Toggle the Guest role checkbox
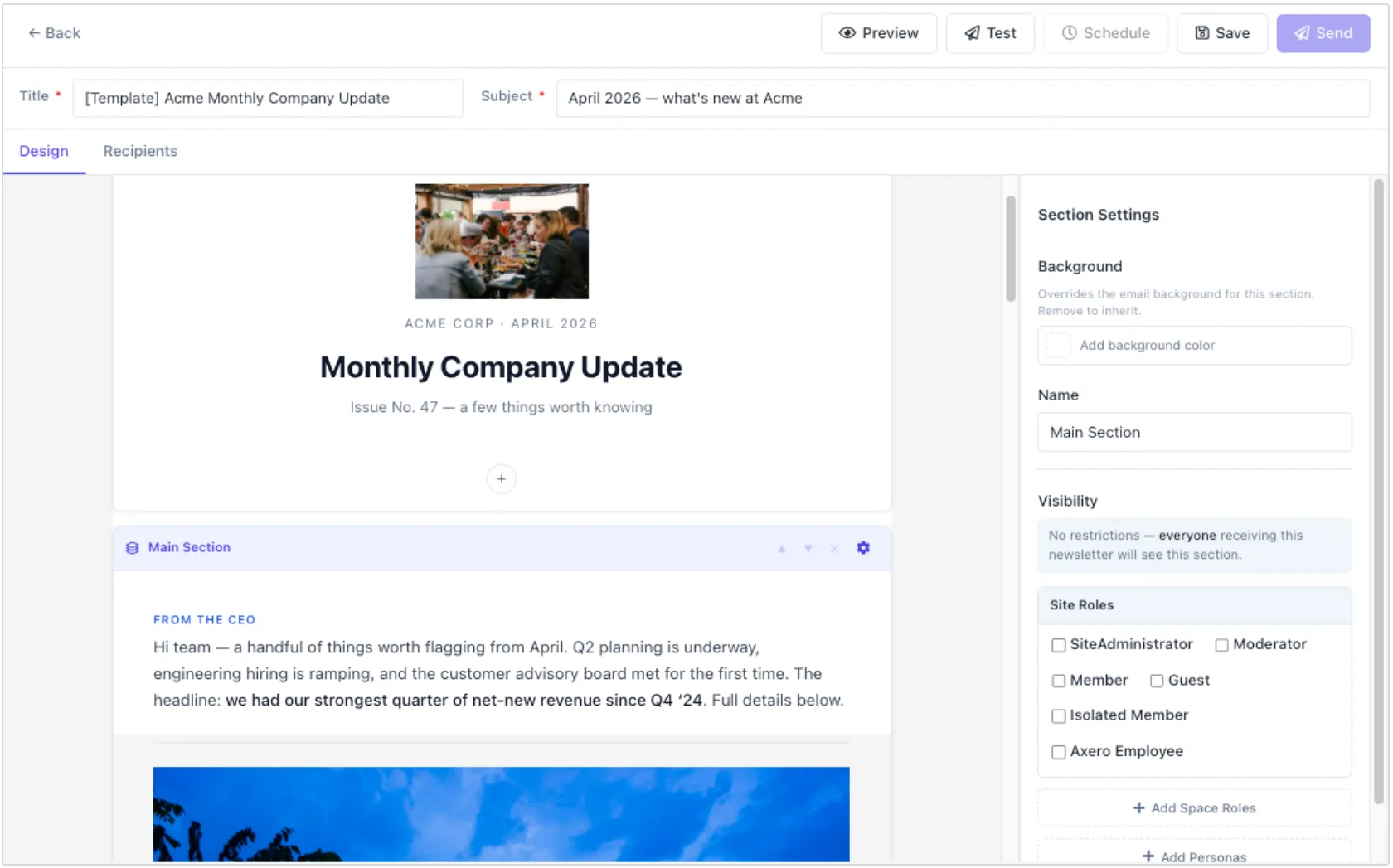 (x=1157, y=681)
